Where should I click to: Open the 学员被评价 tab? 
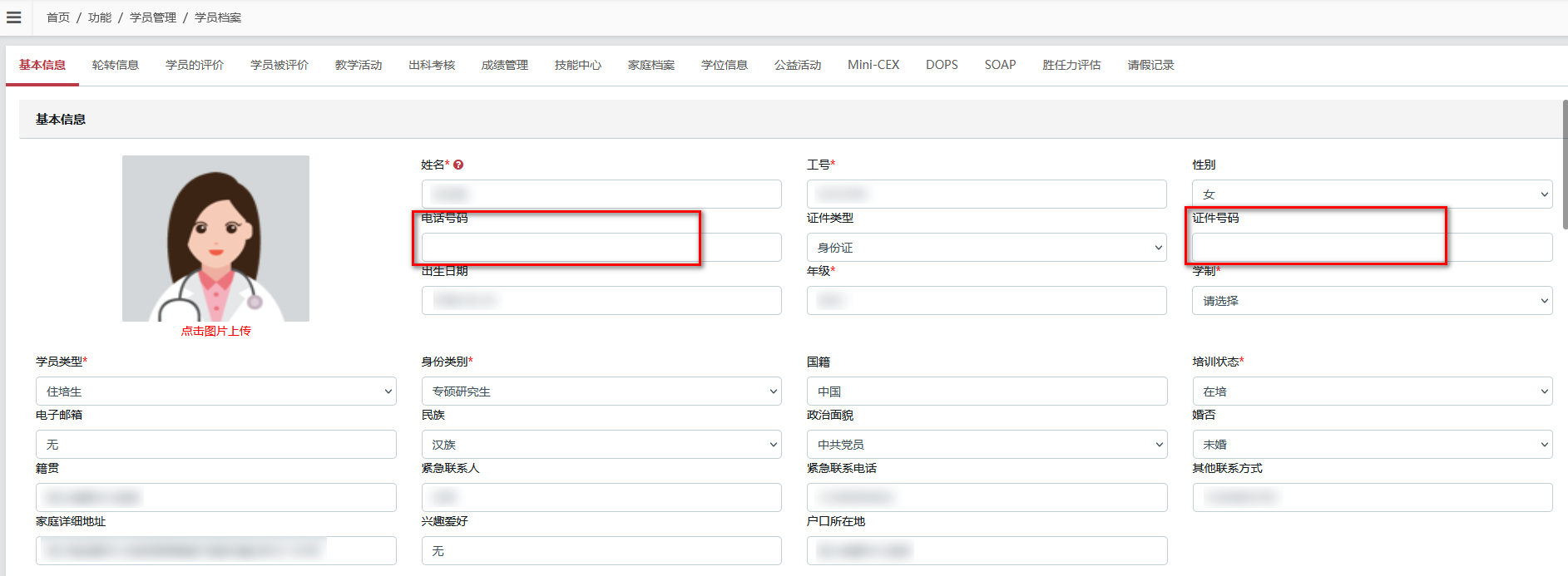279,65
